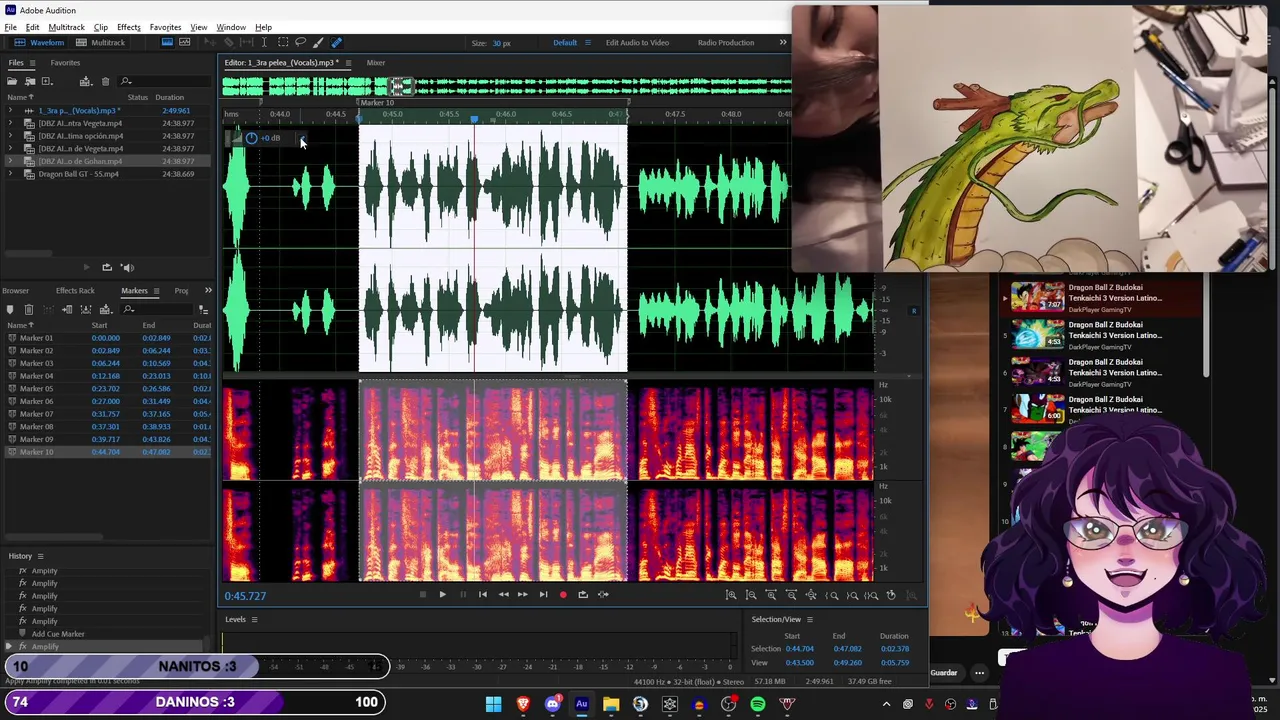Click Selection Start time 0:44.704 field
Screen dimensions: 1280x720
point(799,649)
